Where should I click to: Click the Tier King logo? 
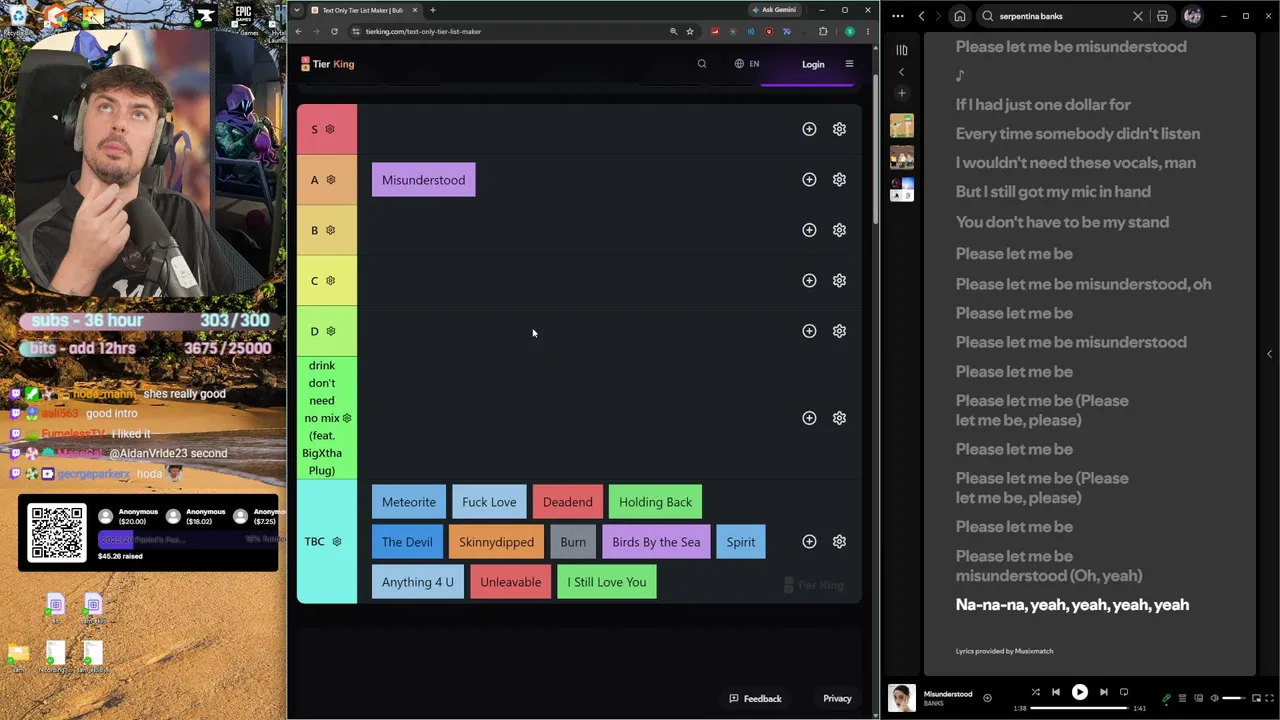coord(328,64)
